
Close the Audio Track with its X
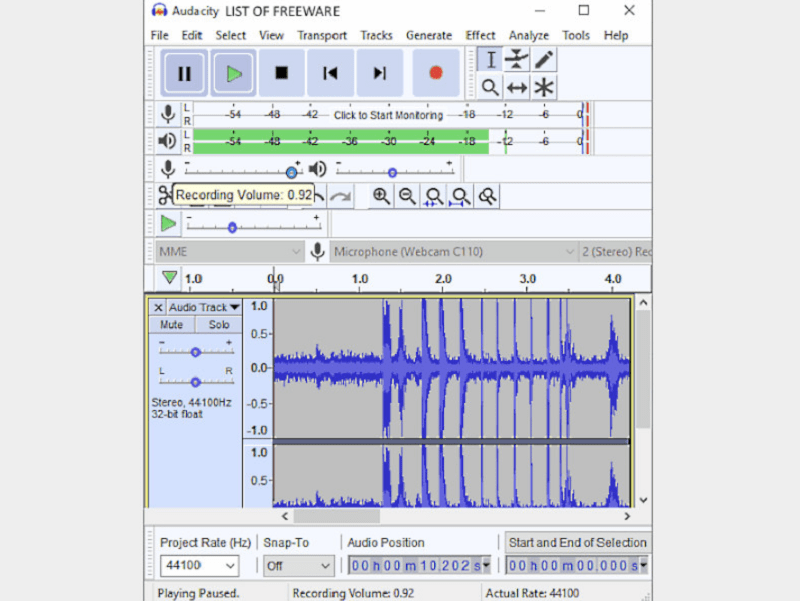coord(158,307)
